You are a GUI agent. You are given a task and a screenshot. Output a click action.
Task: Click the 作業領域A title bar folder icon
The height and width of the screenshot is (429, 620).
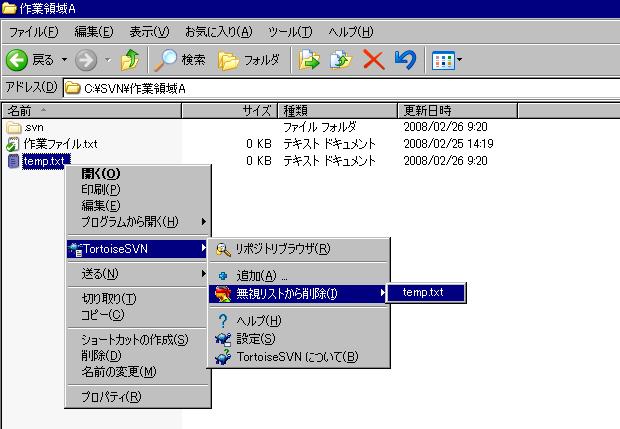pyautogui.click(x=9, y=8)
